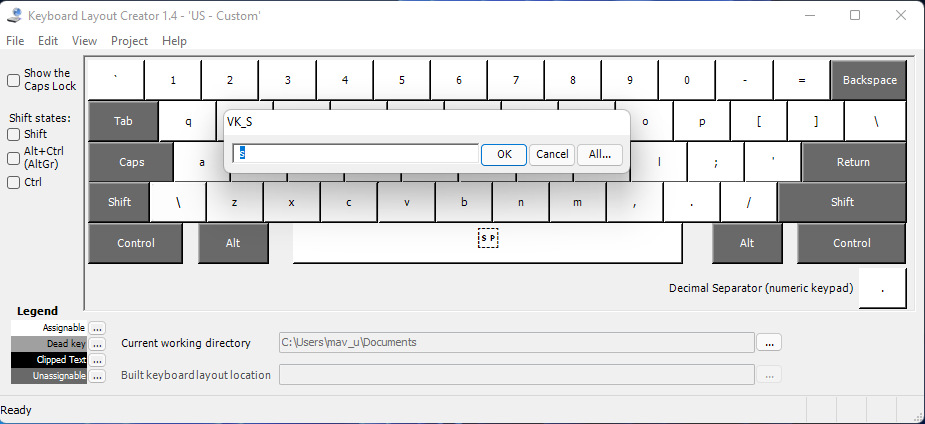Click the 9 key

click(629, 80)
